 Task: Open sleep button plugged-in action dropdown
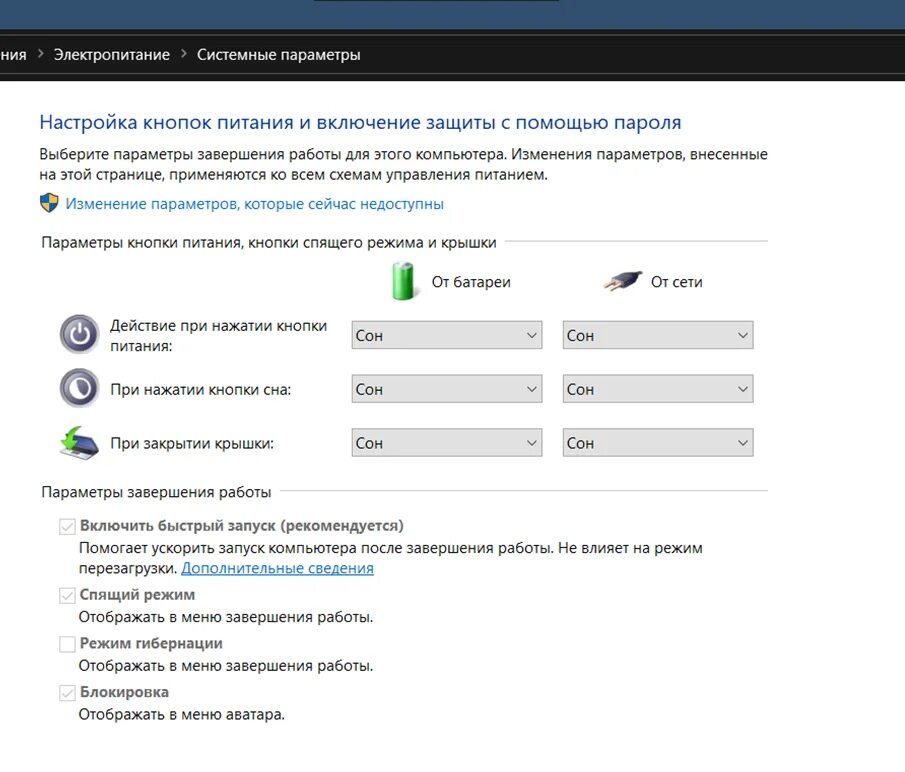tap(657, 389)
